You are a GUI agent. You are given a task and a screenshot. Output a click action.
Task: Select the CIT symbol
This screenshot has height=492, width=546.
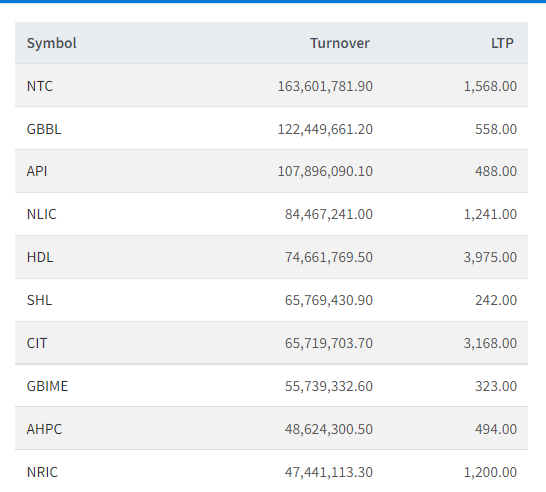(x=37, y=343)
